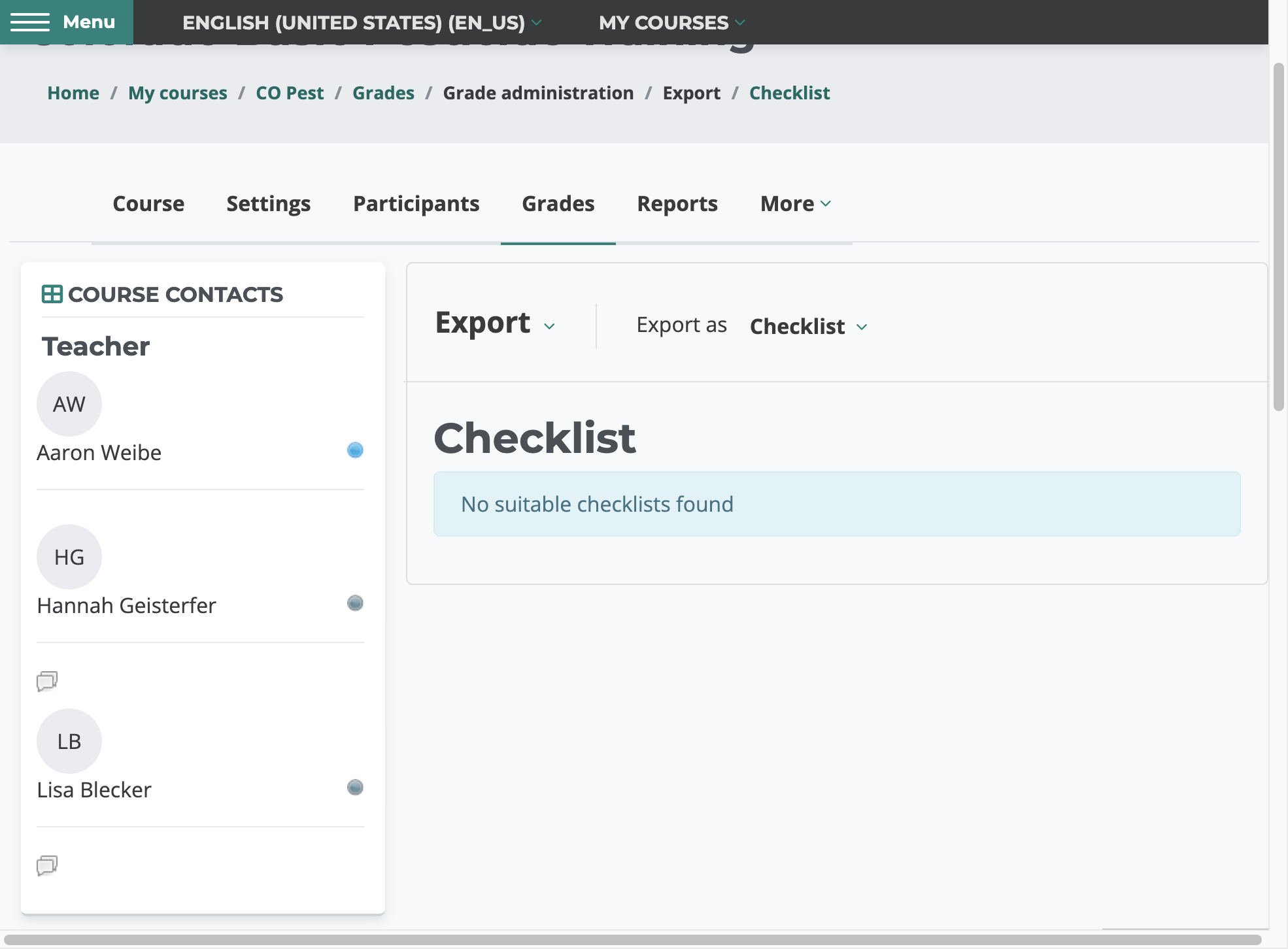This screenshot has height=949, width=1288.
Task: Expand the My Courses menu
Action: click(x=671, y=22)
